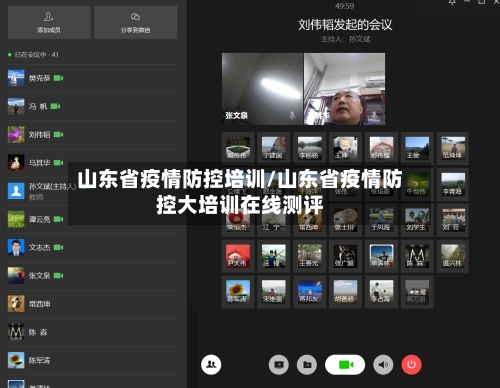Select 马其华 in the member list
The width and height of the screenshot is (500, 388).
(93, 163)
